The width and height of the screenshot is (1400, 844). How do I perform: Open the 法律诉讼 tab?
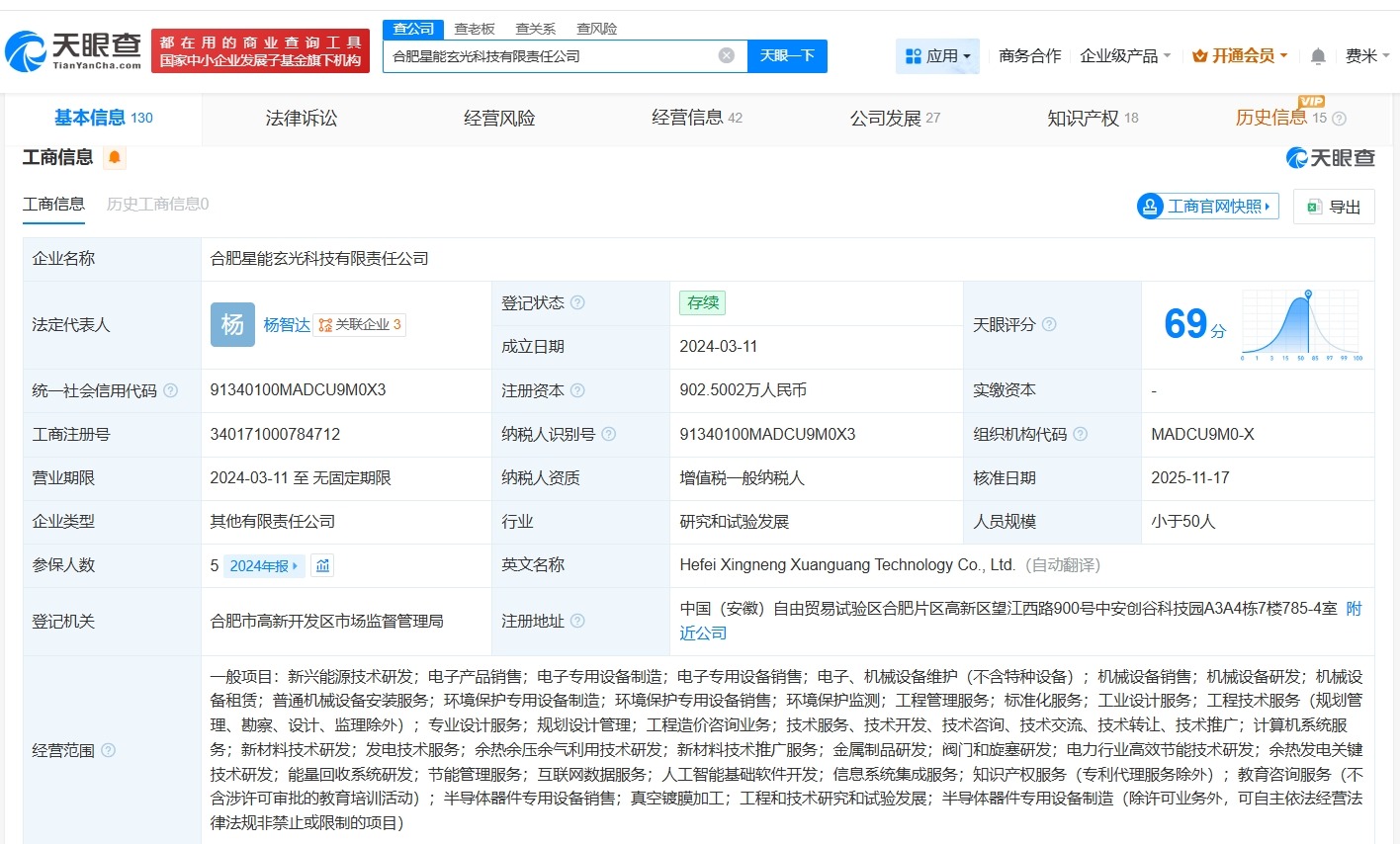click(301, 117)
